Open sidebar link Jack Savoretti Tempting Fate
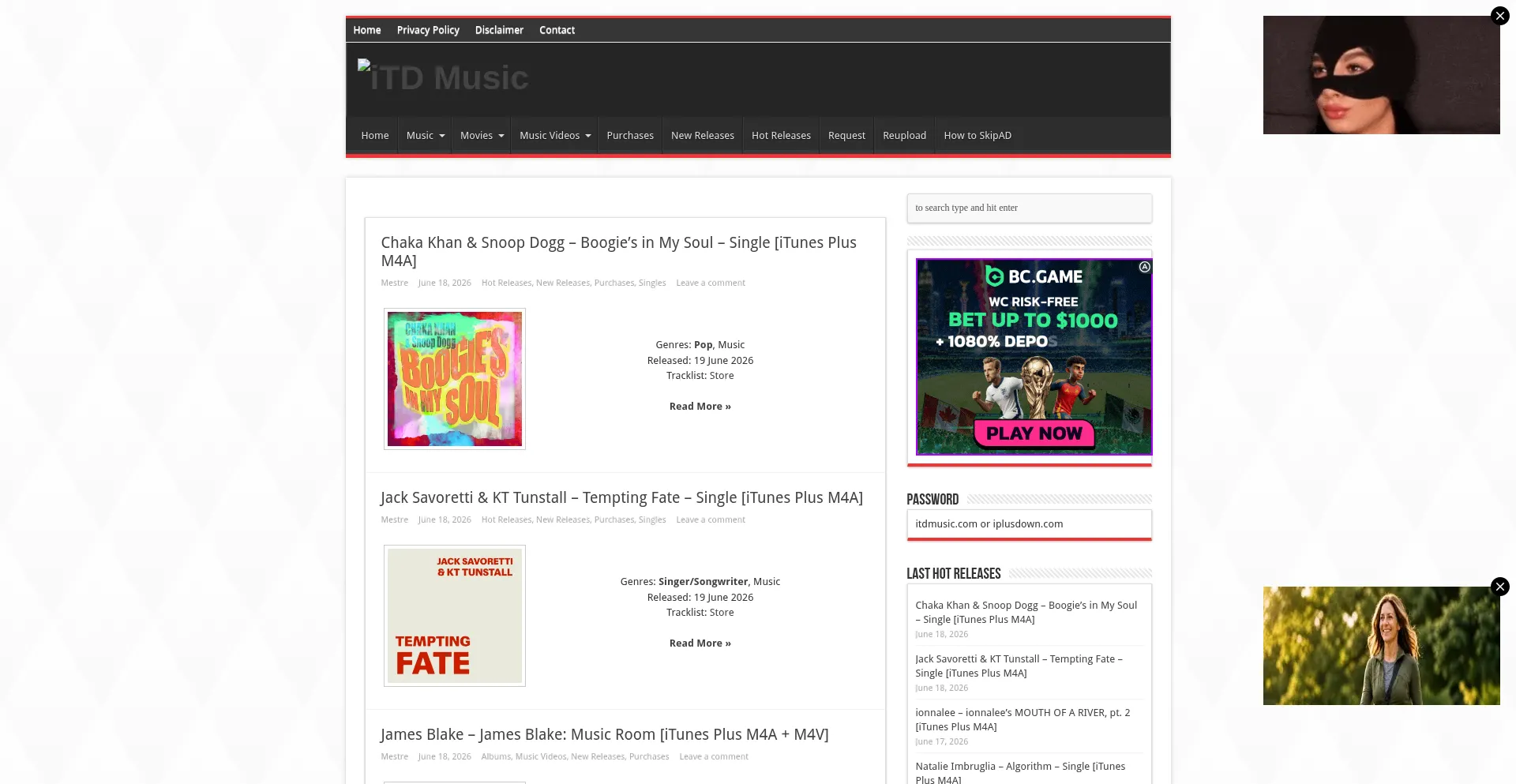The image size is (1516, 784). point(1019,666)
